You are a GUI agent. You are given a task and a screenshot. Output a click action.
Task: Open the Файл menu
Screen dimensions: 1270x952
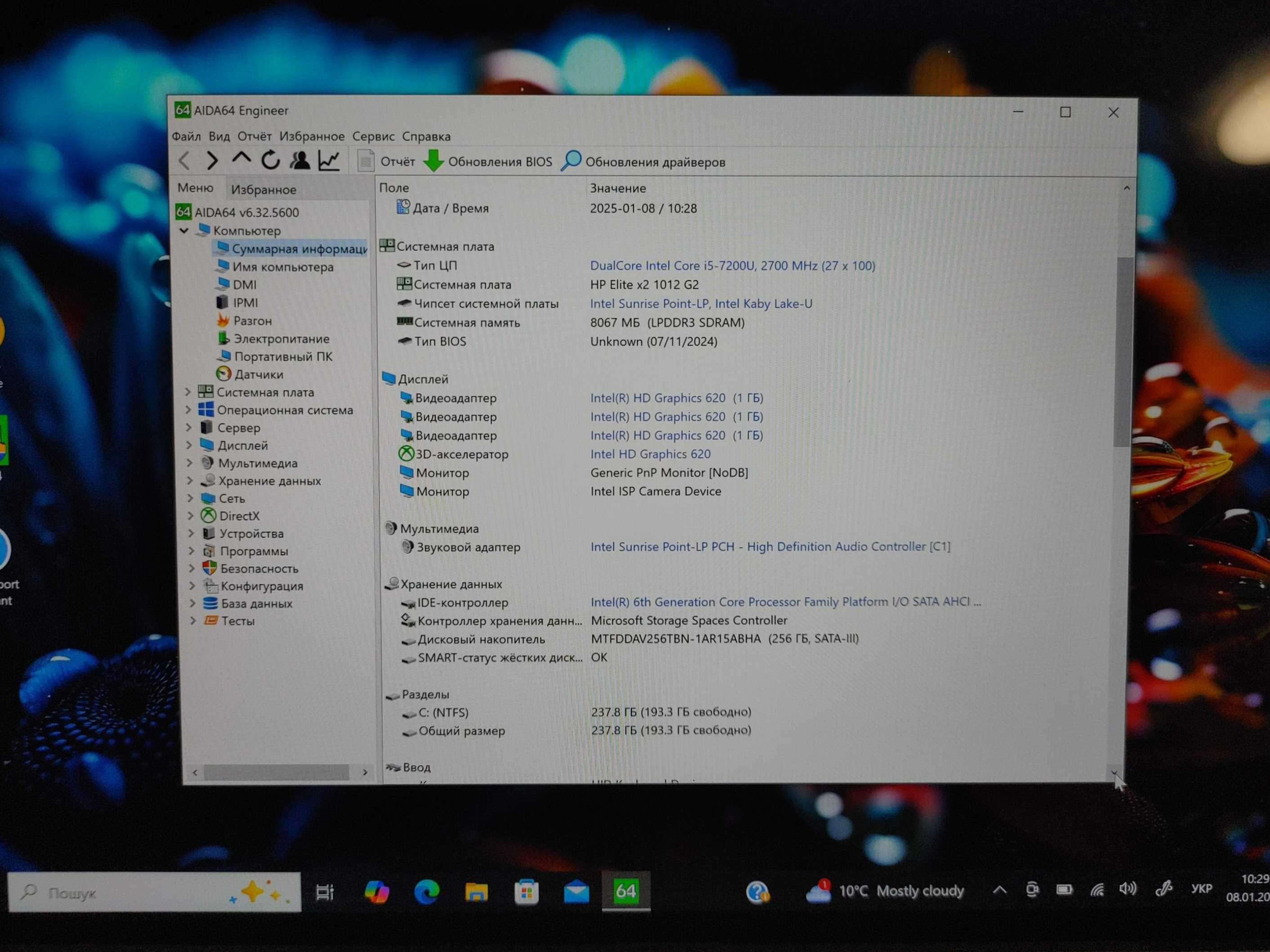pyautogui.click(x=186, y=136)
